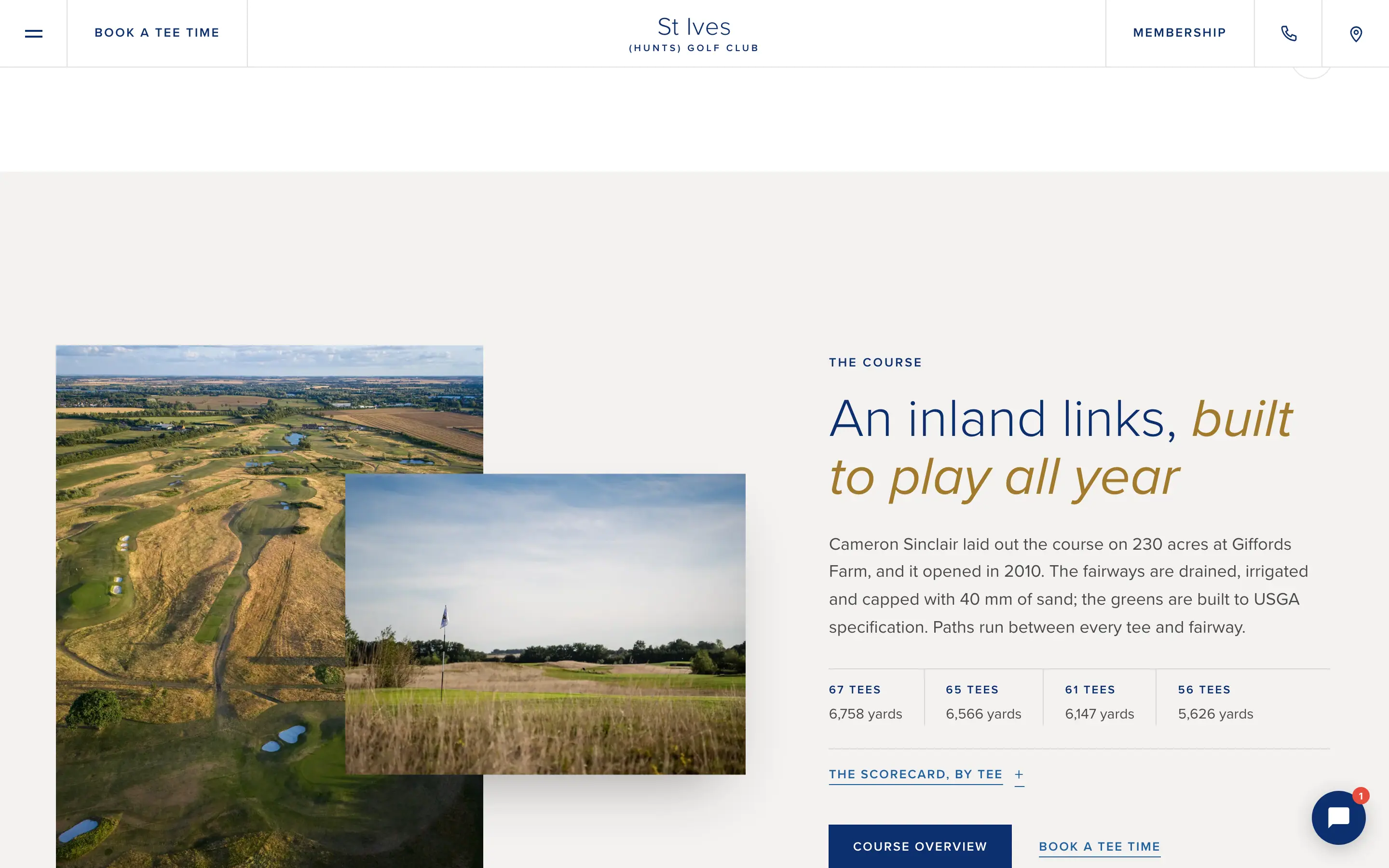Click the St Ives Golf Club logo
Image resolution: width=1389 pixels, height=868 pixels.
(694, 34)
